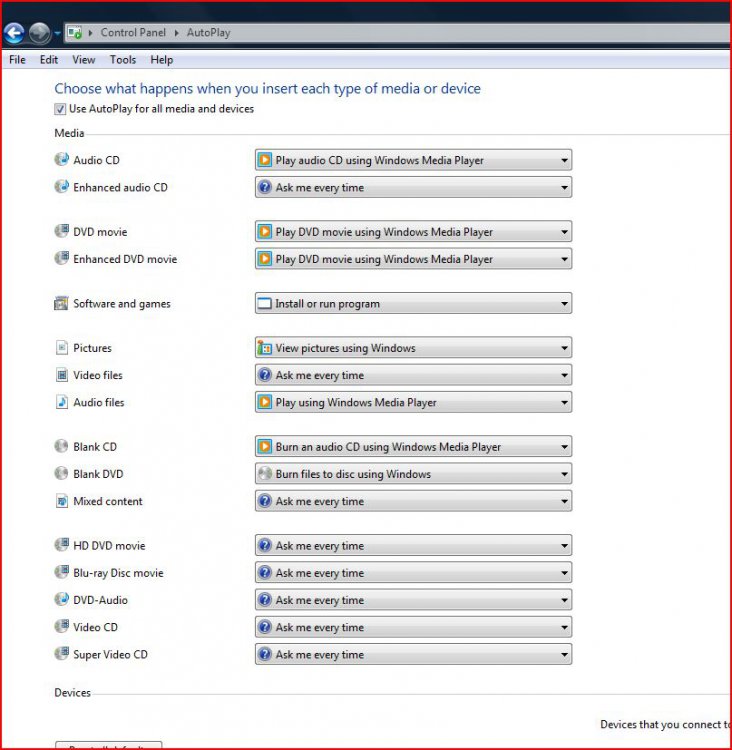Open the Blank CD action dropdown
The width and height of the screenshot is (732, 750).
tap(413, 447)
